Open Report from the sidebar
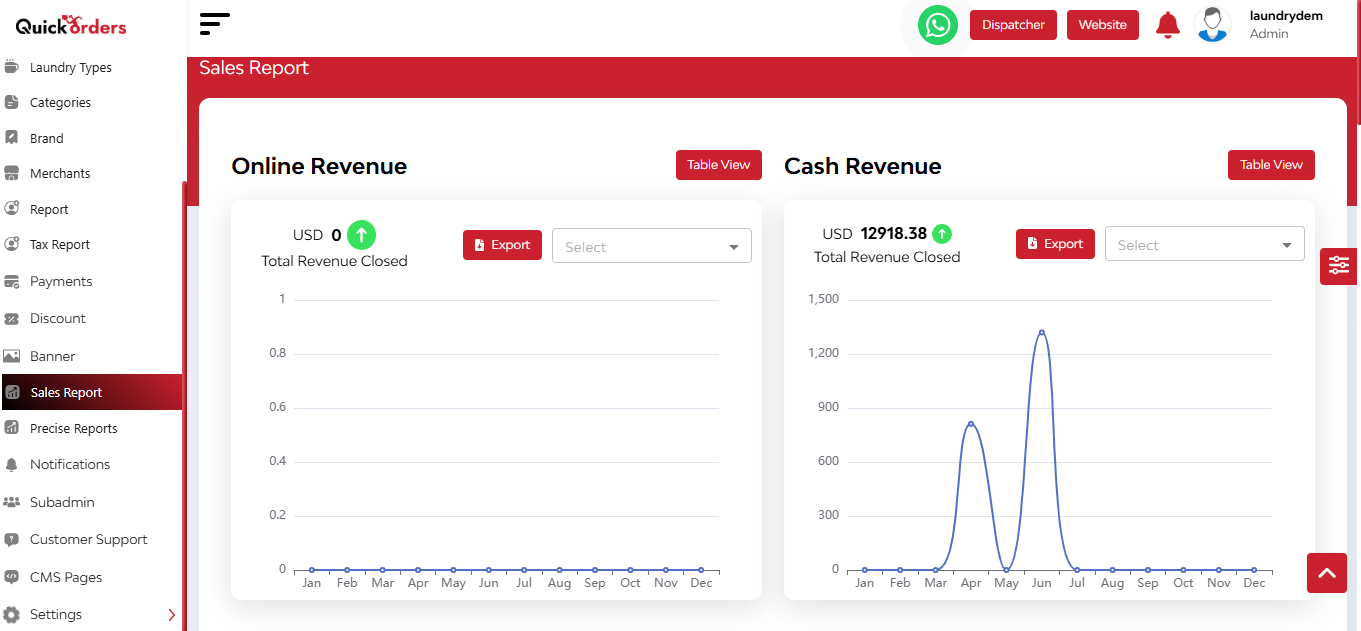Image resolution: width=1361 pixels, height=631 pixels. [49, 209]
